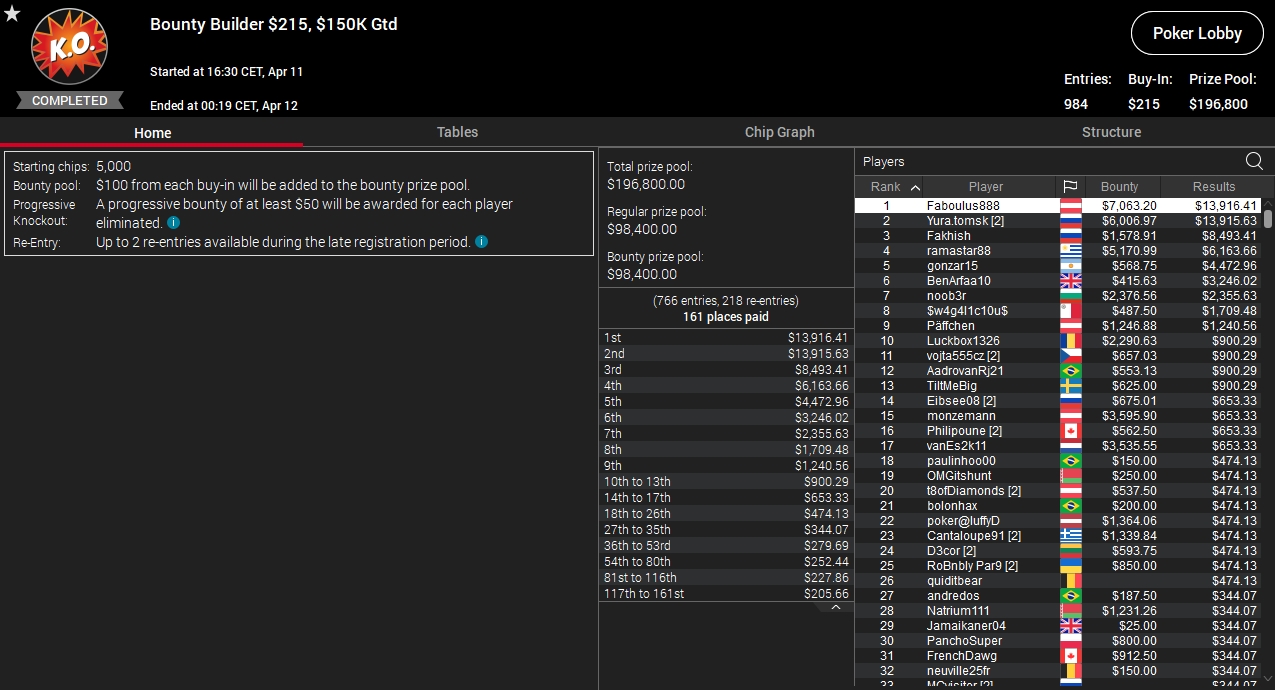Click the 36th to 53rd payout row
Viewport: 1275px width, 690px height.
[726, 546]
